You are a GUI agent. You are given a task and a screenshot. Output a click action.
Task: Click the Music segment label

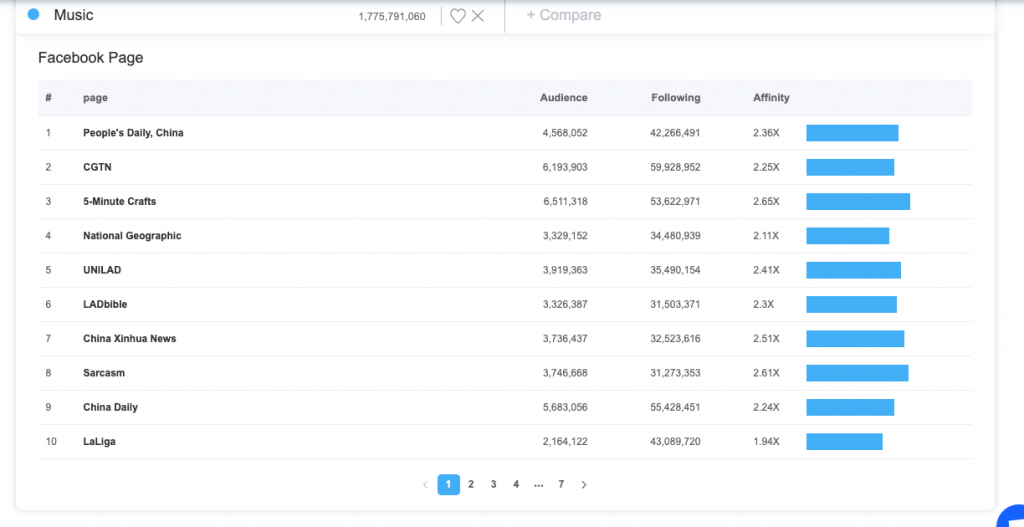tap(74, 15)
